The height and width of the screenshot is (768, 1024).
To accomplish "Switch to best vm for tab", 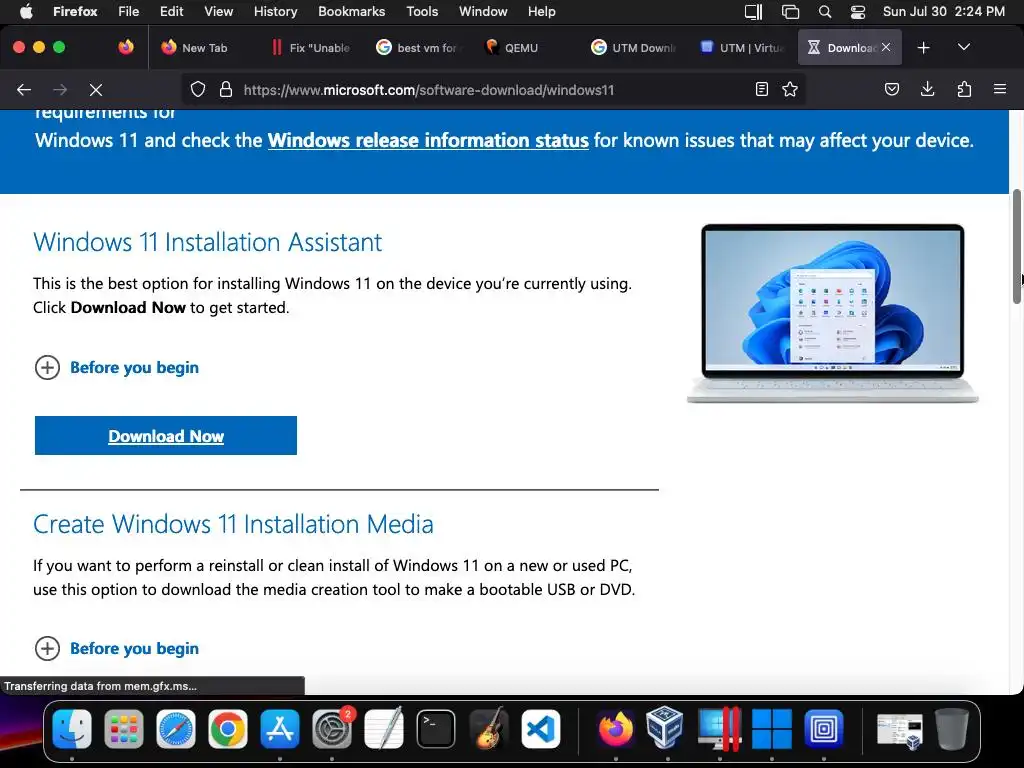I will [x=418, y=48].
